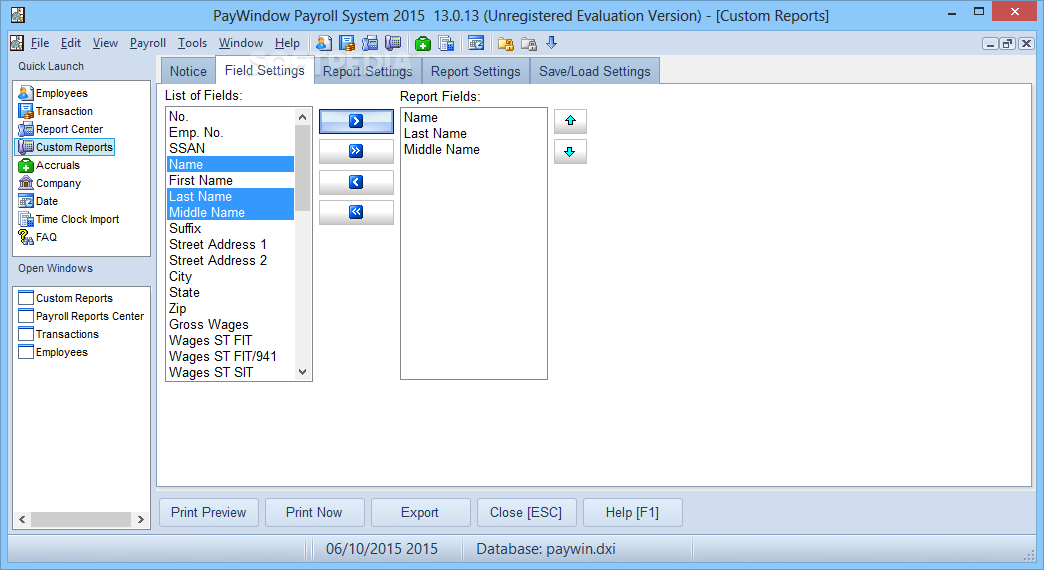Image resolution: width=1044 pixels, height=570 pixels.
Task: Open Company in Quick Launch
Action: click(x=50, y=183)
